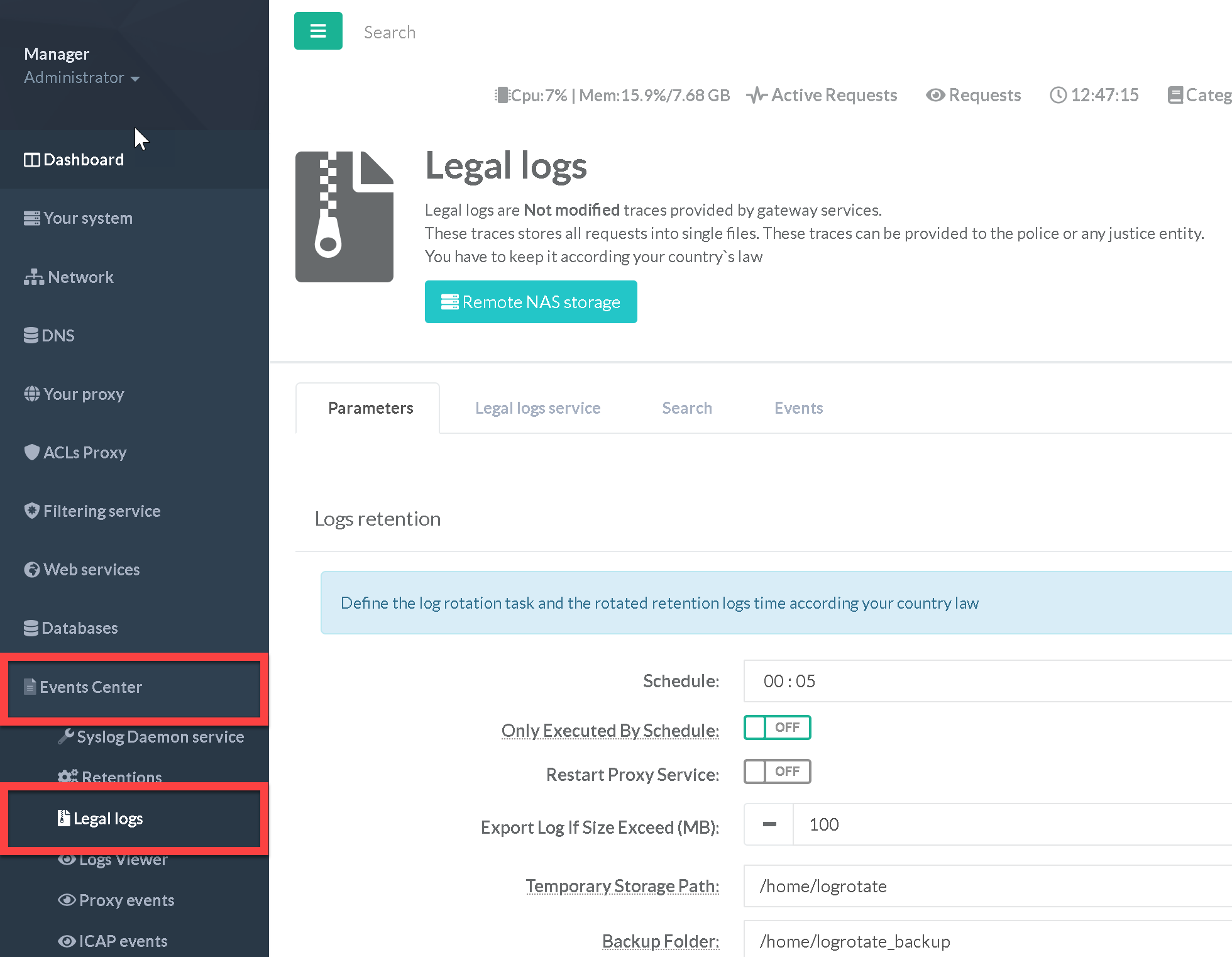The height and width of the screenshot is (957, 1232).
Task: Click the Active Requests pulse icon
Action: tap(757, 95)
